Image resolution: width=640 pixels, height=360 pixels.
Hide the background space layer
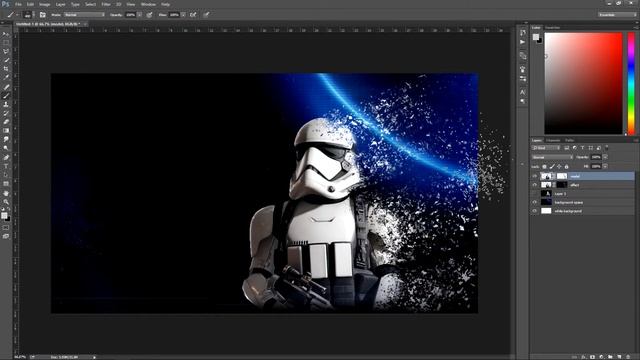pos(535,202)
